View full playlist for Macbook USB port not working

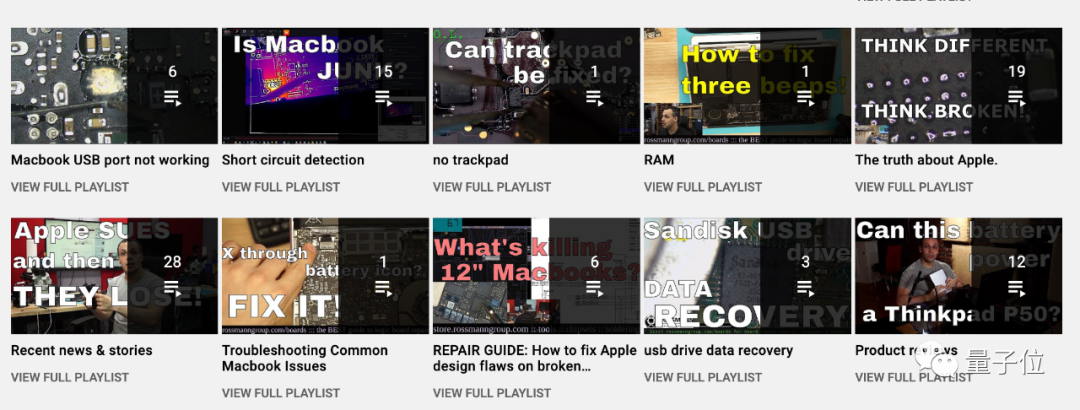click(70, 187)
